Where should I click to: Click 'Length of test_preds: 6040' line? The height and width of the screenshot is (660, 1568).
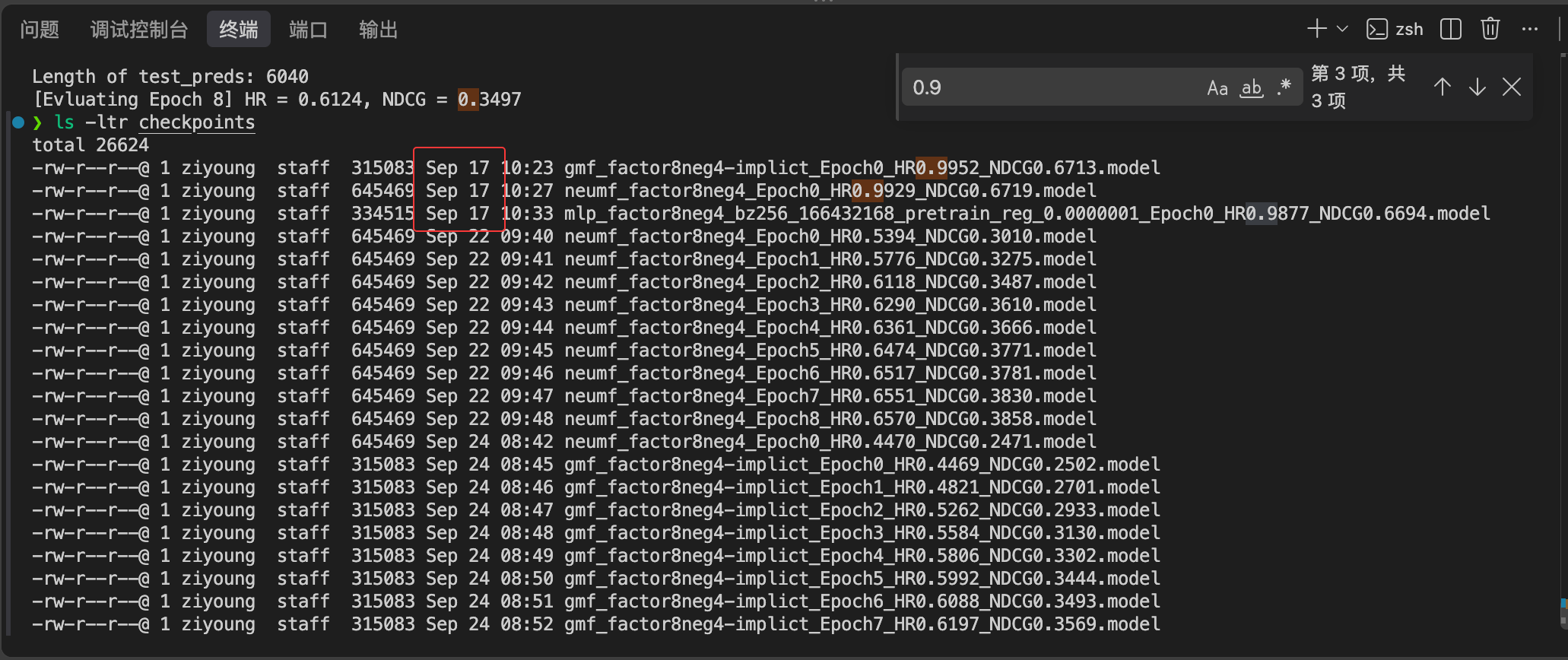170,77
